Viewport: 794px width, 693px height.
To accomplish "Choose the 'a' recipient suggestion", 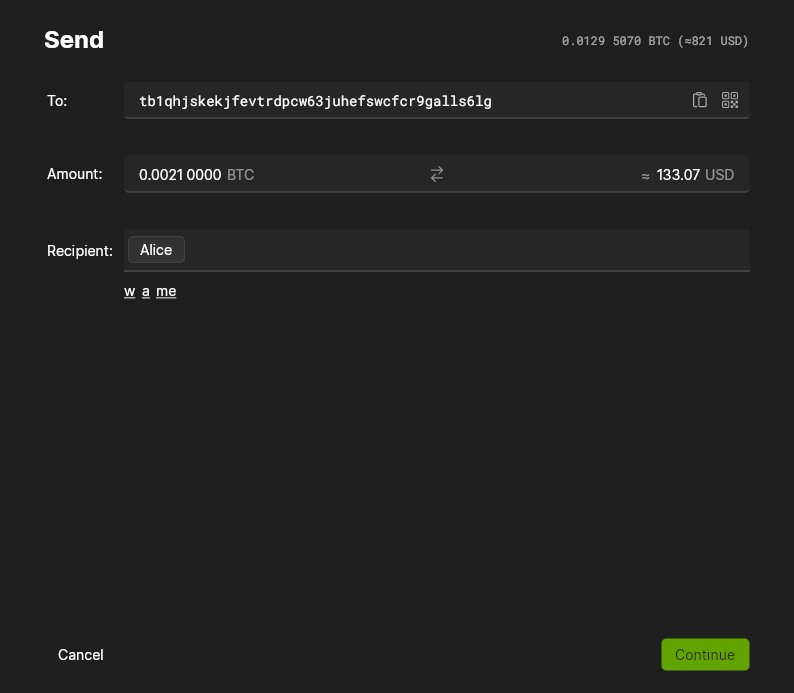I will 146,292.
